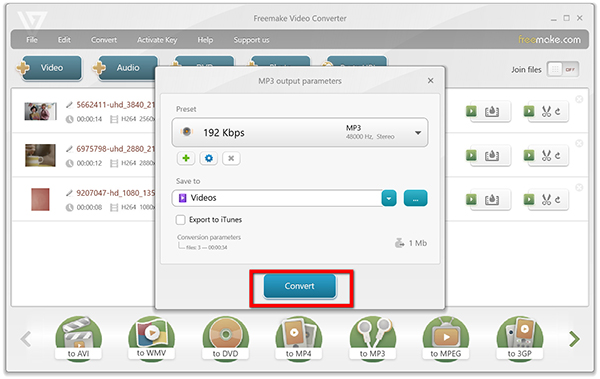This screenshot has height=379, width=600.
Task: Select file name 6975798-uhd_2880_21
Action: coord(116,149)
